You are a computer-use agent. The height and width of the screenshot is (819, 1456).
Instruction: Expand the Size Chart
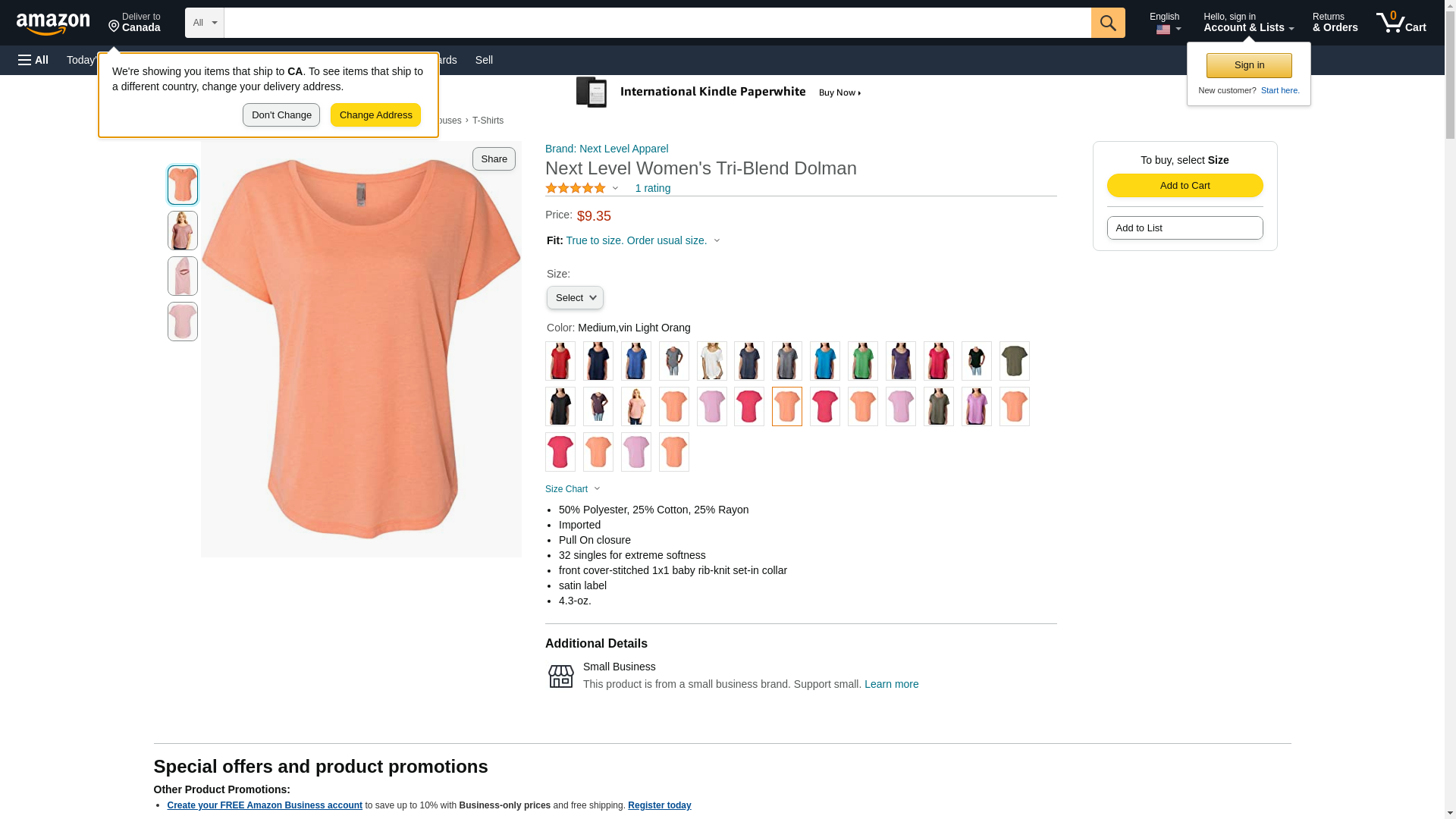tap(573, 489)
